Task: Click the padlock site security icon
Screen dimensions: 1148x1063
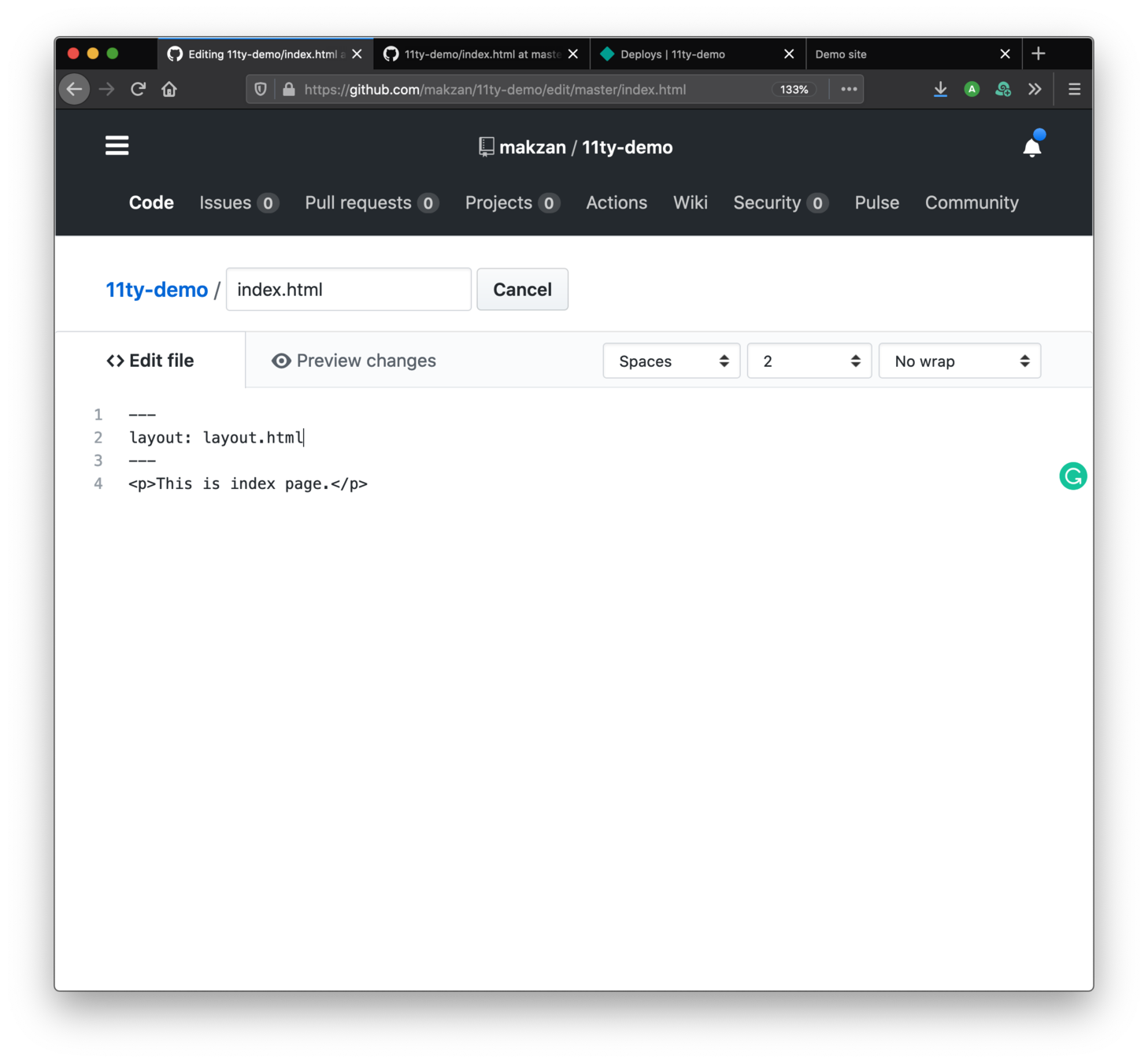Action: point(288,89)
